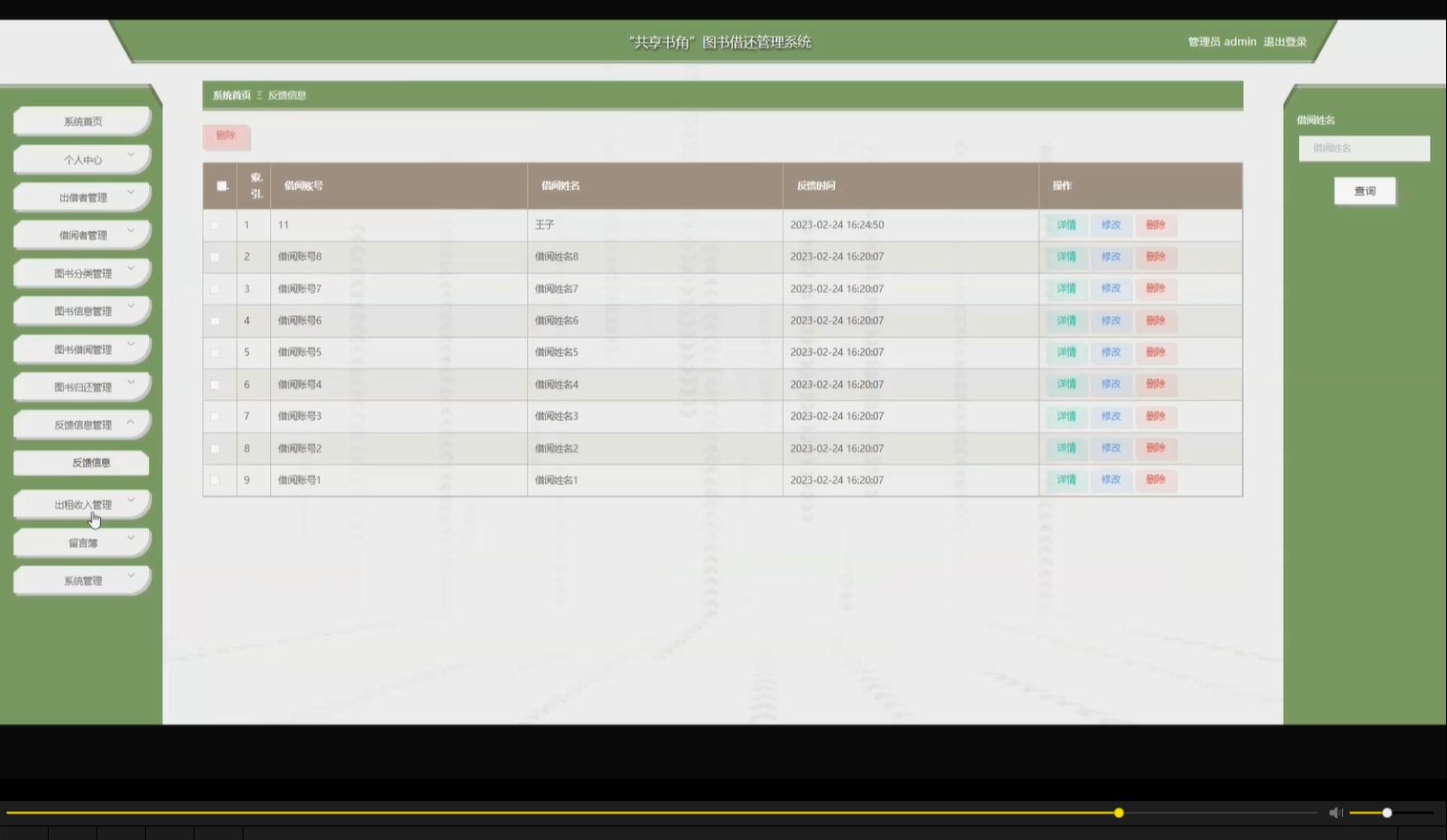The width and height of the screenshot is (1447, 840).
Task: Expand the 出借者管理 sidebar menu
Action: coord(82,198)
